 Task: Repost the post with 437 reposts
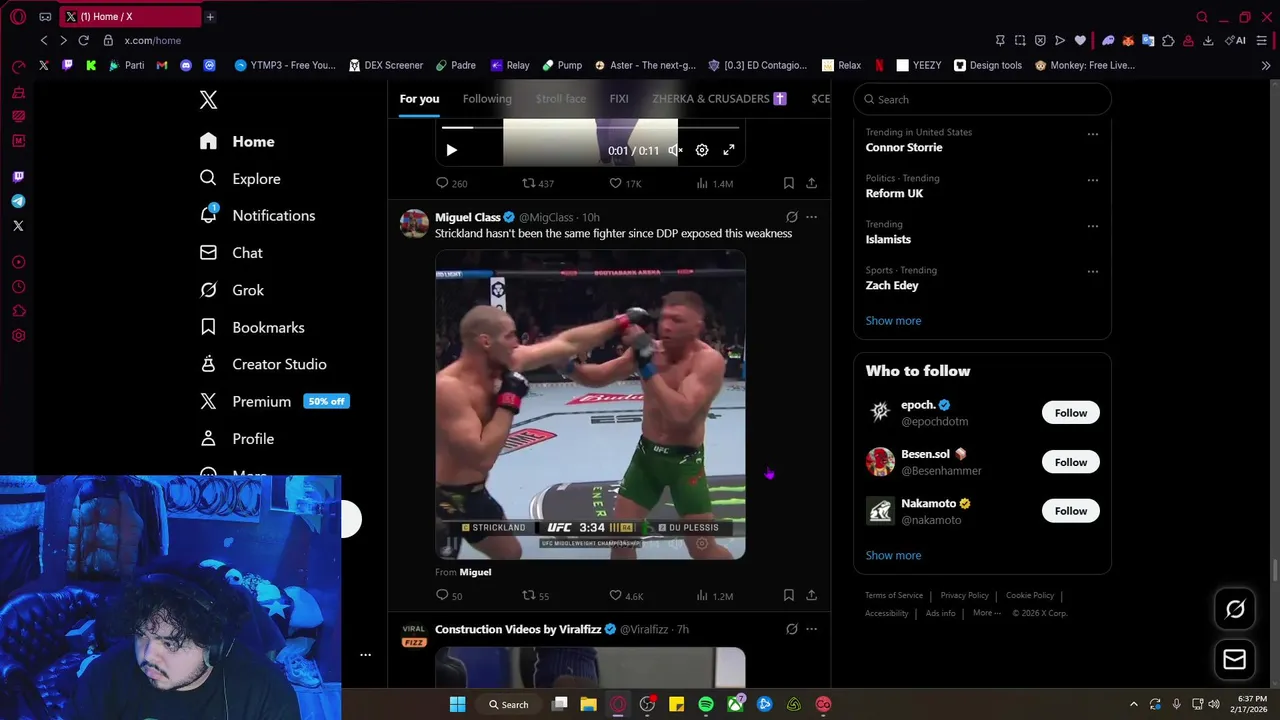538,183
